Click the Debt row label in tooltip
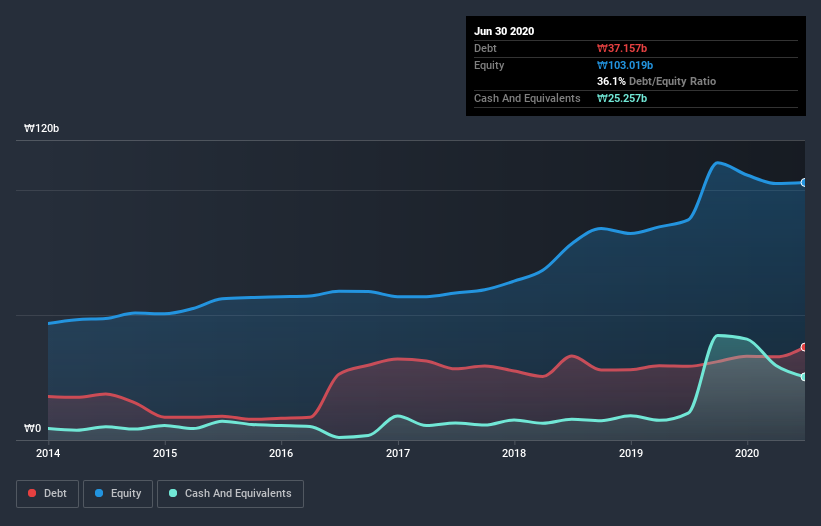 (x=485, y=48)
